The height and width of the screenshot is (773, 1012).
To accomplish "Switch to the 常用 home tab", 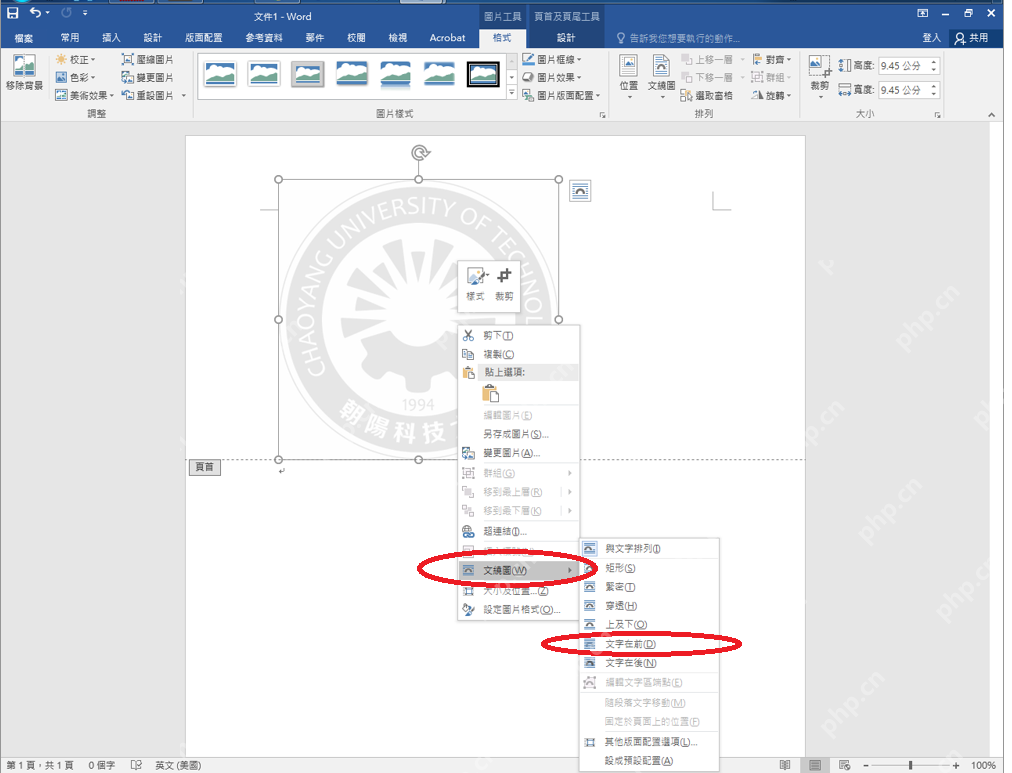I will tap(70, 38).
